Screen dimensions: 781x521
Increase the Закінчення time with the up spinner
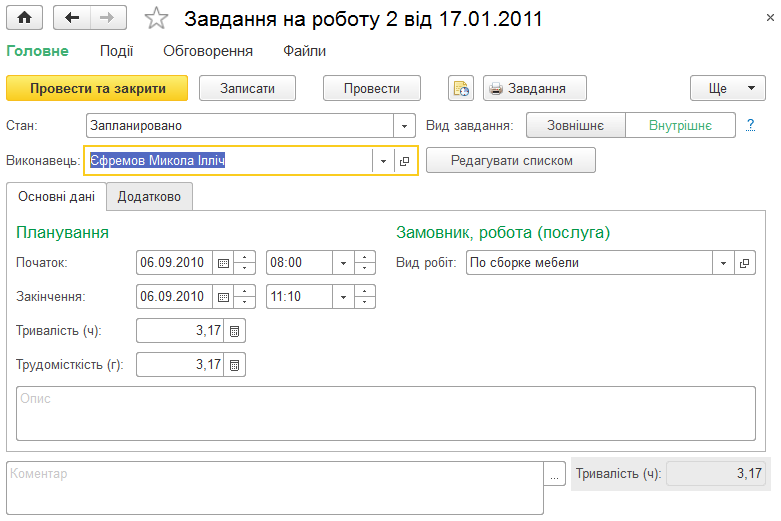[365, 291]
